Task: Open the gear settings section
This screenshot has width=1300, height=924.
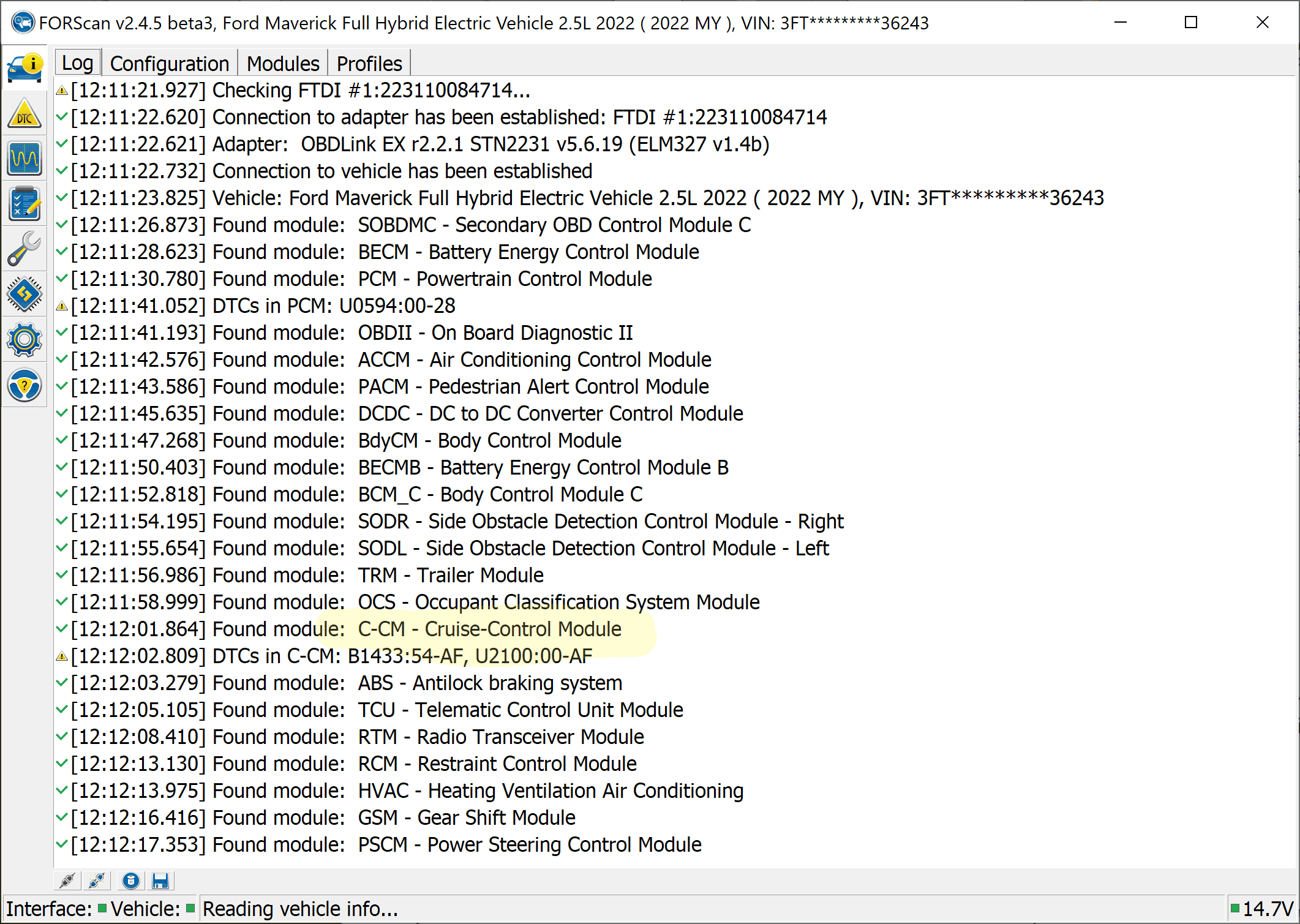Action: pos(24,340)
